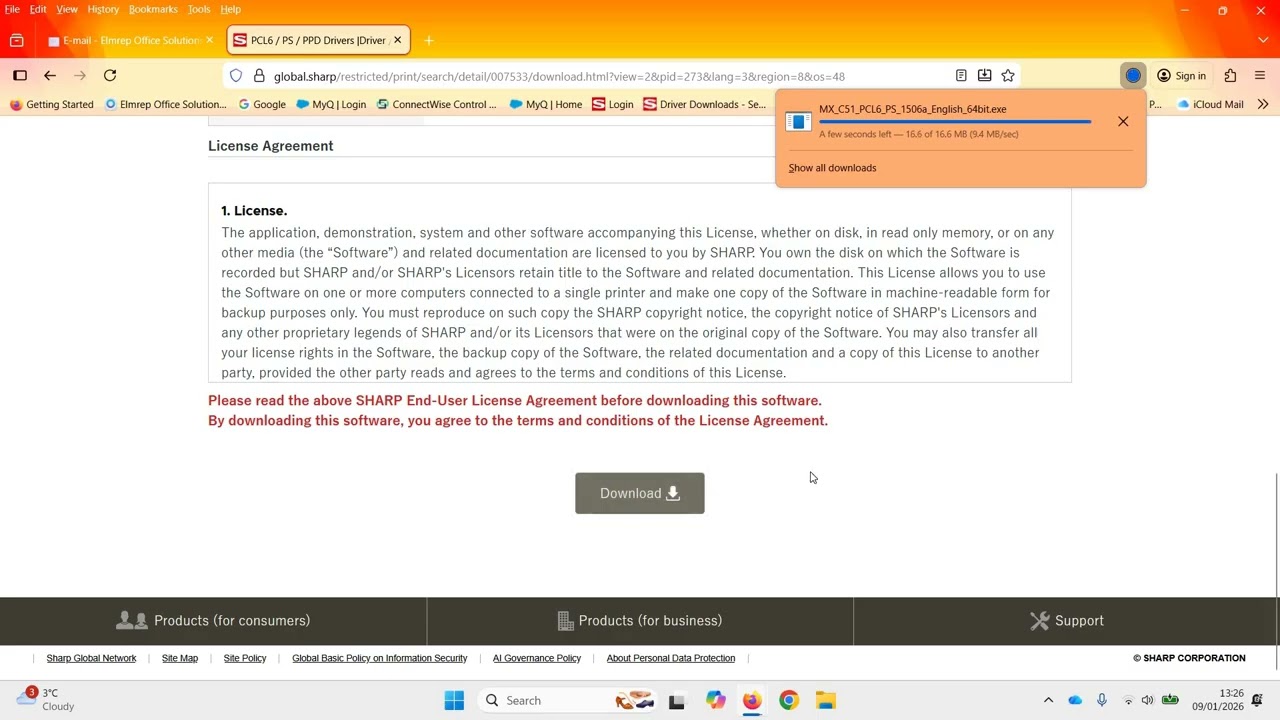Open Global Basic Policy on Information Security
The height and width of the screenshot is (720, 1280).
click(x=380, y=658)
